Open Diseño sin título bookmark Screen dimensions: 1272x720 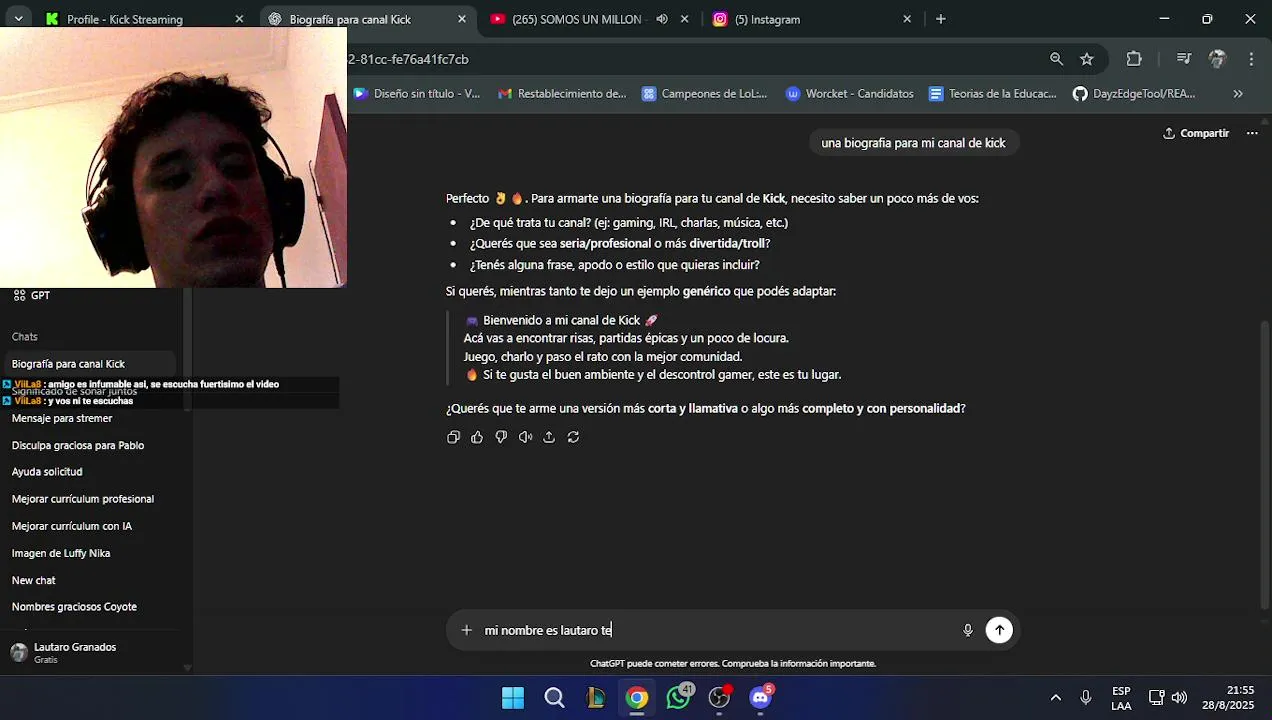(x=417, y=94)
